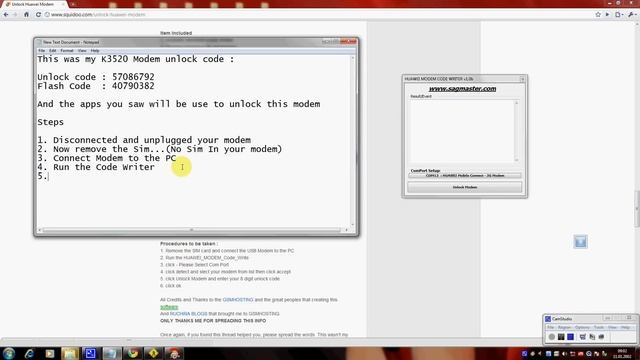Open CamStudio View menu
The image size is (640, 360).
[x=612, y=327]
